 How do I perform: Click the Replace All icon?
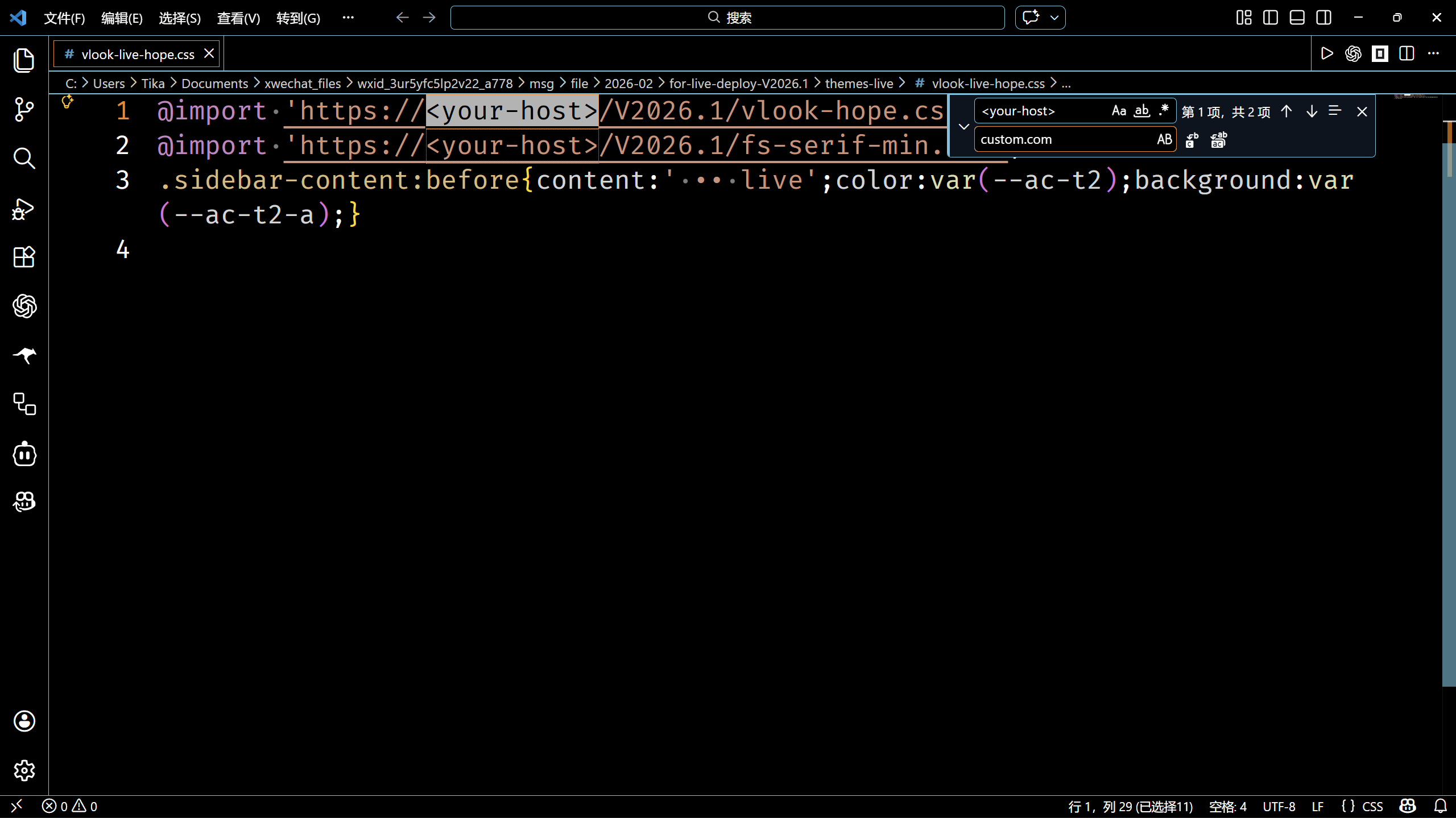tap(1218, 139)
